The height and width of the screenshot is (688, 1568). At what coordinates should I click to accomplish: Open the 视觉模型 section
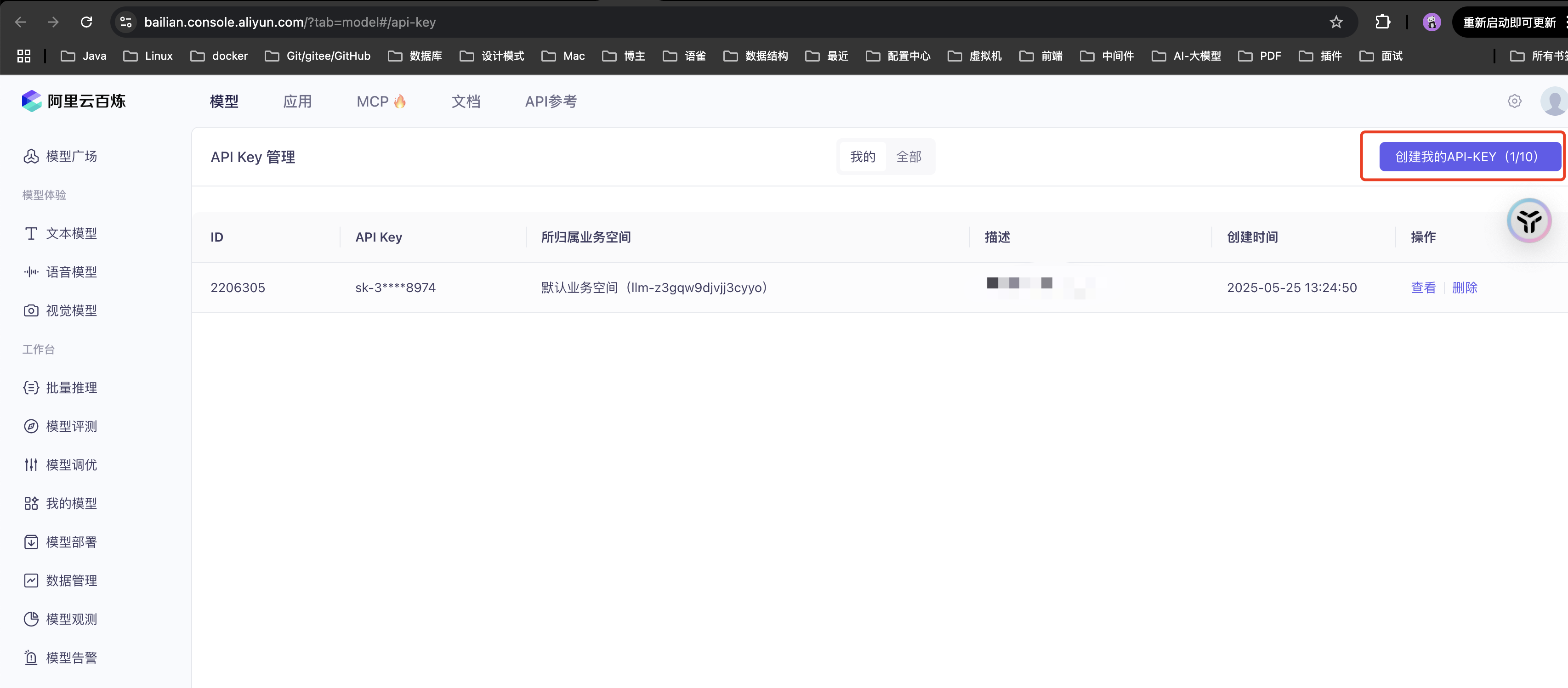71,310
